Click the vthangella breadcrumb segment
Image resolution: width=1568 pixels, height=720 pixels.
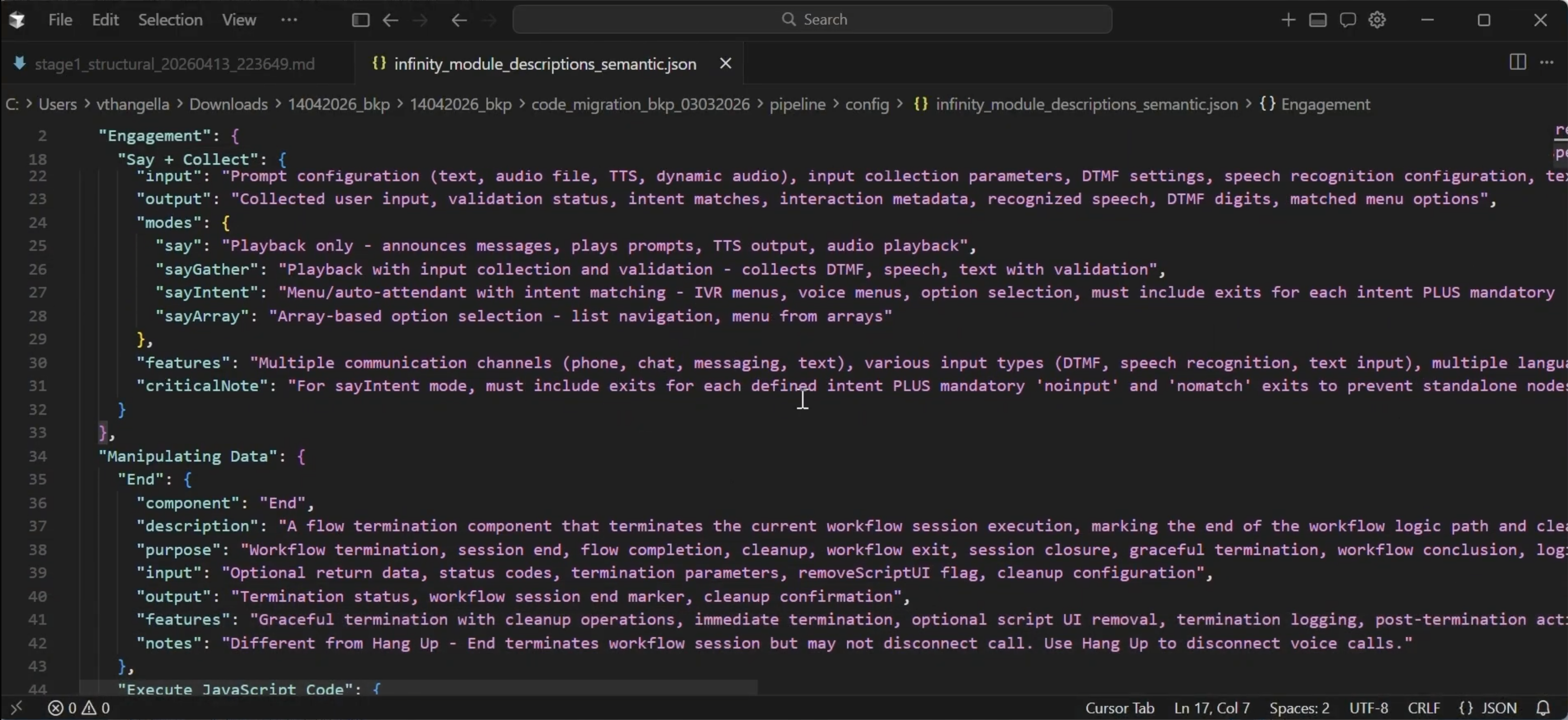(x=133, y=104)
